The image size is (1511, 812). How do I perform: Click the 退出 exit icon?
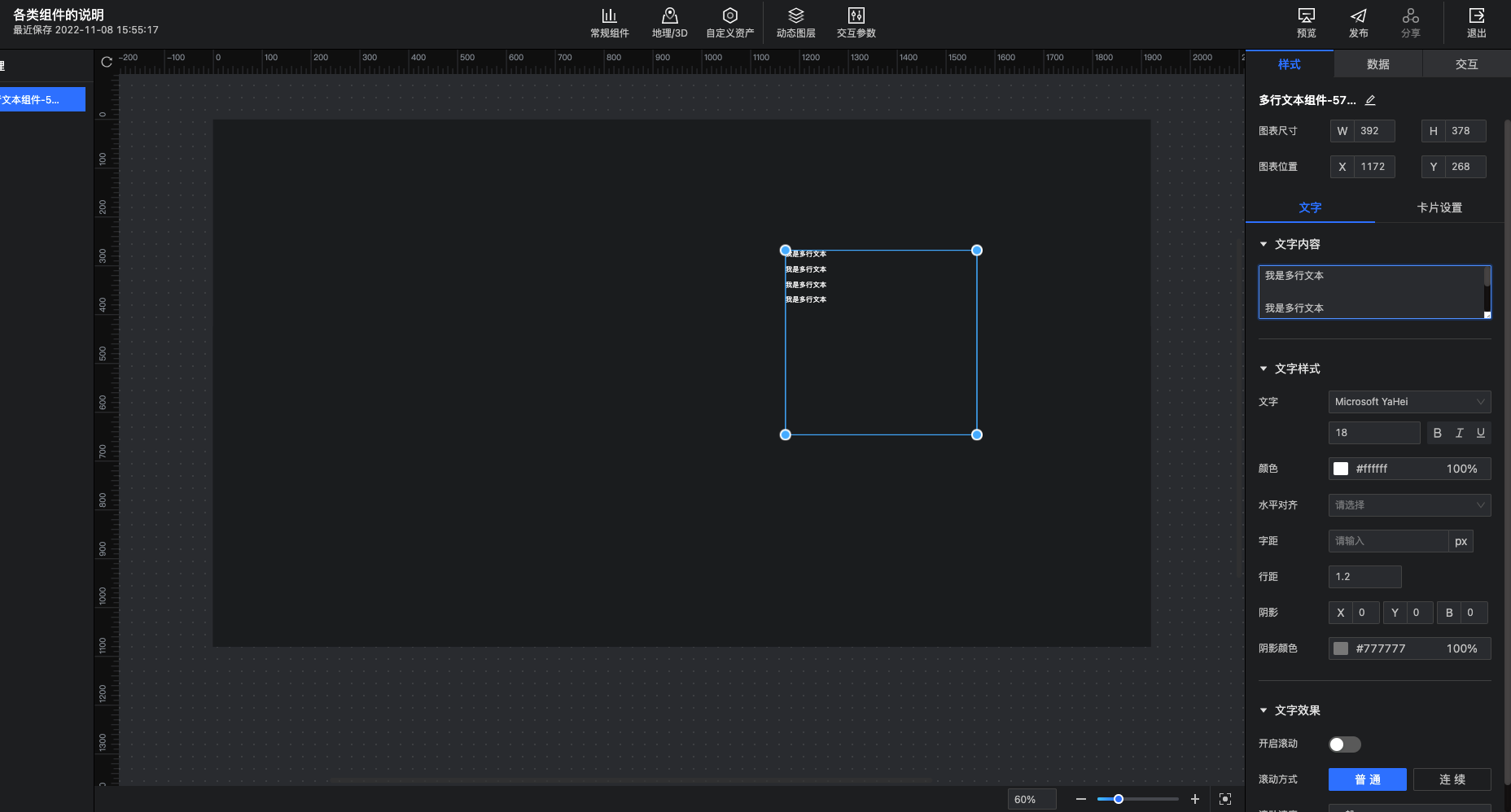(1476, 22)
